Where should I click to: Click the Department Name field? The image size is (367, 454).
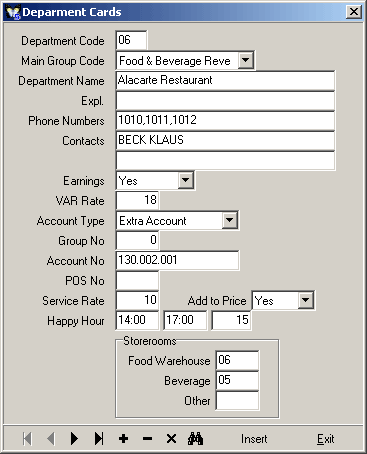point(225,80)
